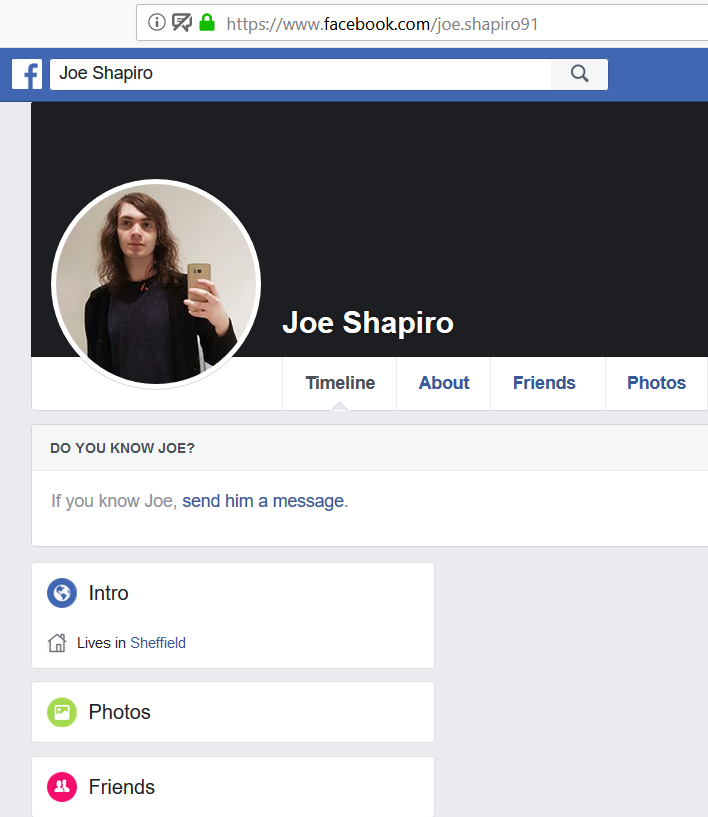
Task: Select the browser URL address field
Action: (422, 23)
